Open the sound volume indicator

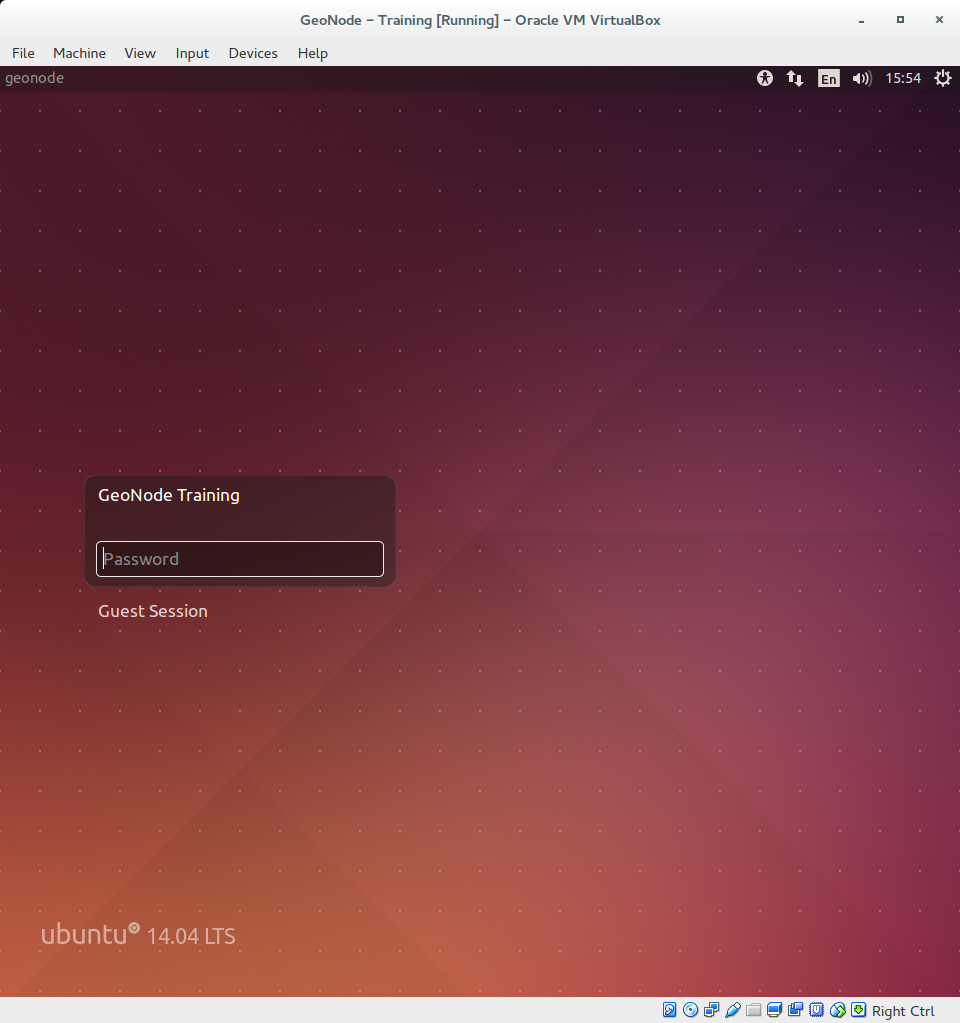(x=862, y=78)
